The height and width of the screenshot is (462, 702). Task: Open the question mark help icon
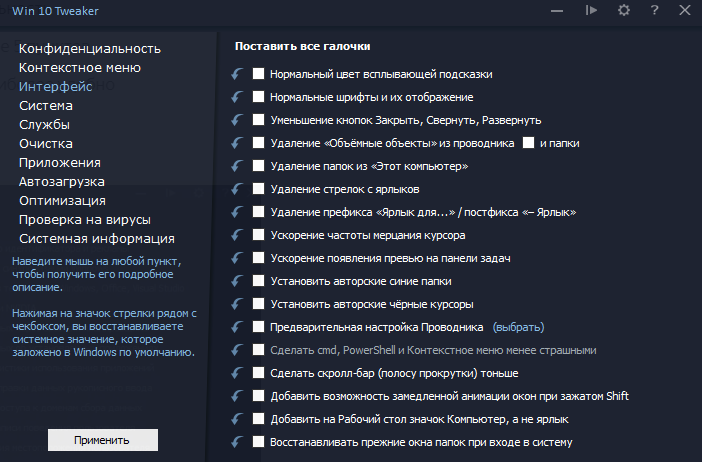point(654,10)
